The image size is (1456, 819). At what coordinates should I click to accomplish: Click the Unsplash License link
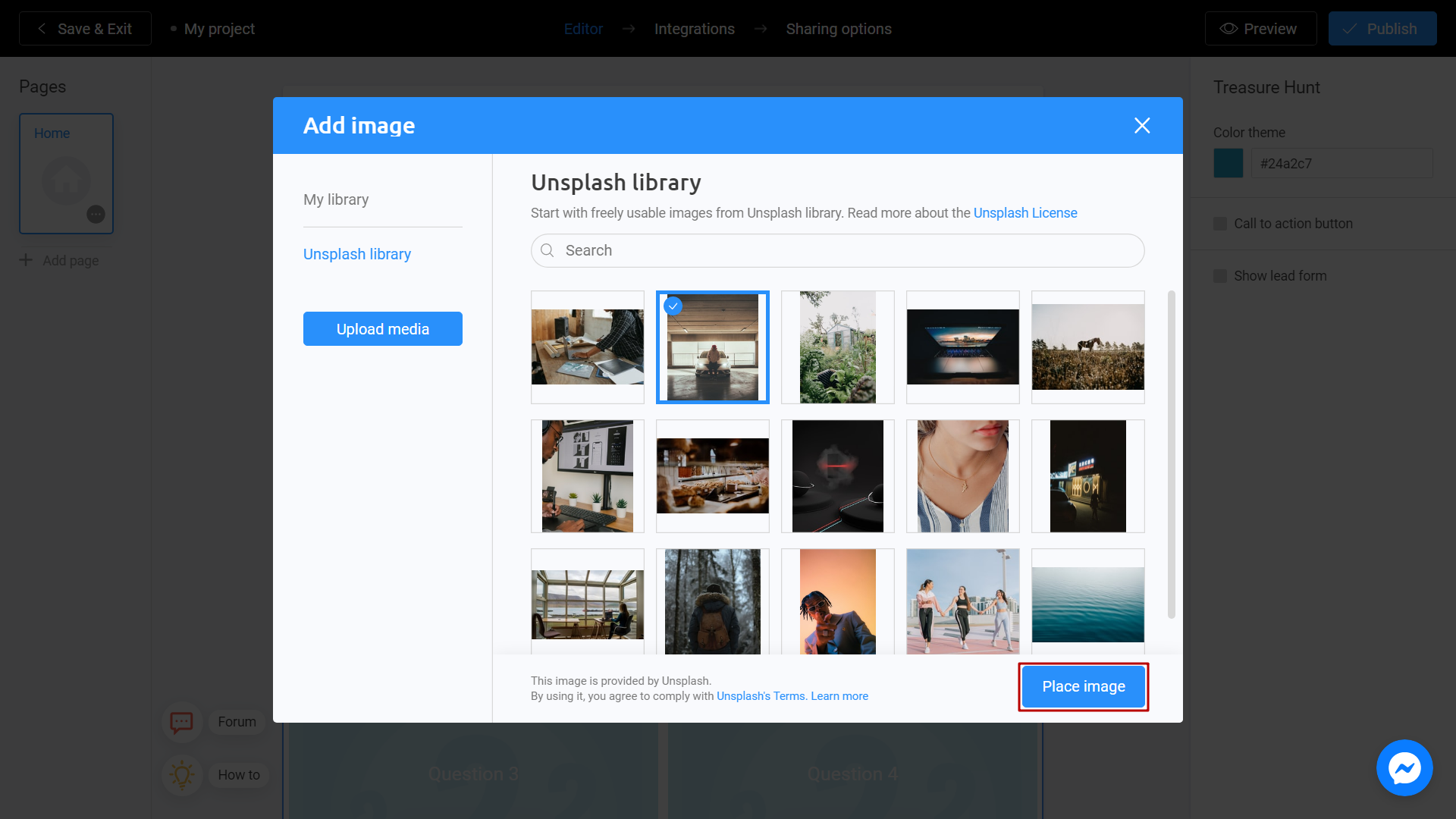pos(1025,213)
